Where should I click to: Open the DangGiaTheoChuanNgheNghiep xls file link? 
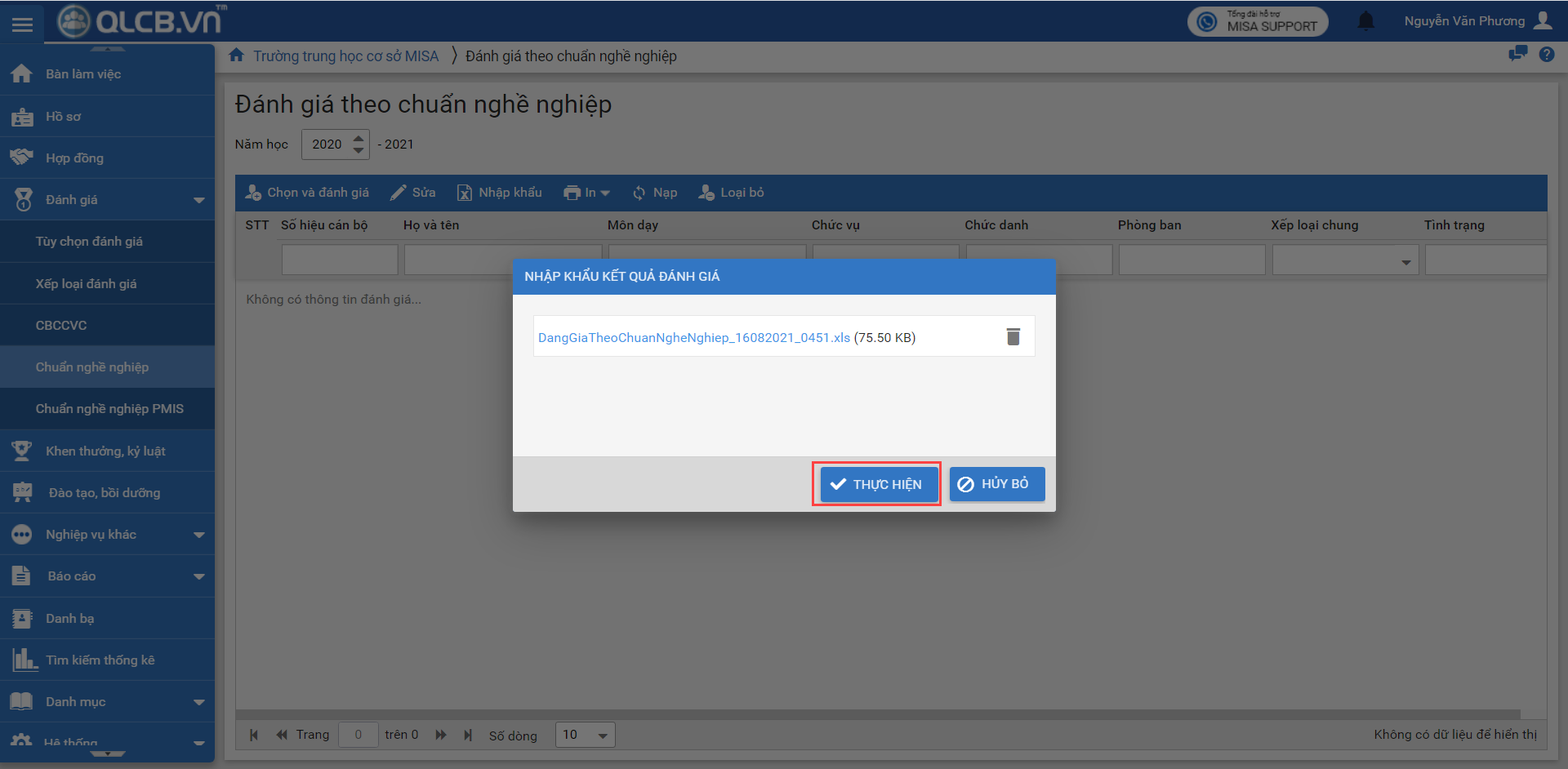693,338
